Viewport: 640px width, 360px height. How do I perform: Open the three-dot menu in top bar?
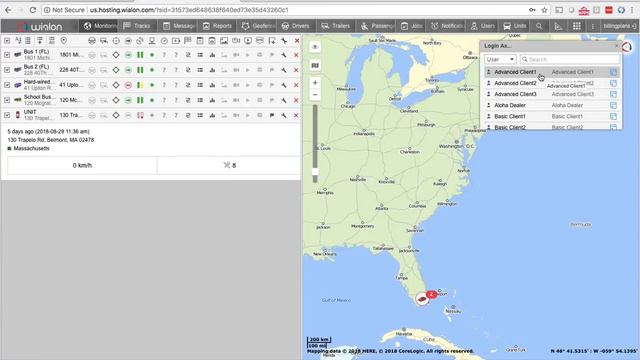(x=593, y=26)
